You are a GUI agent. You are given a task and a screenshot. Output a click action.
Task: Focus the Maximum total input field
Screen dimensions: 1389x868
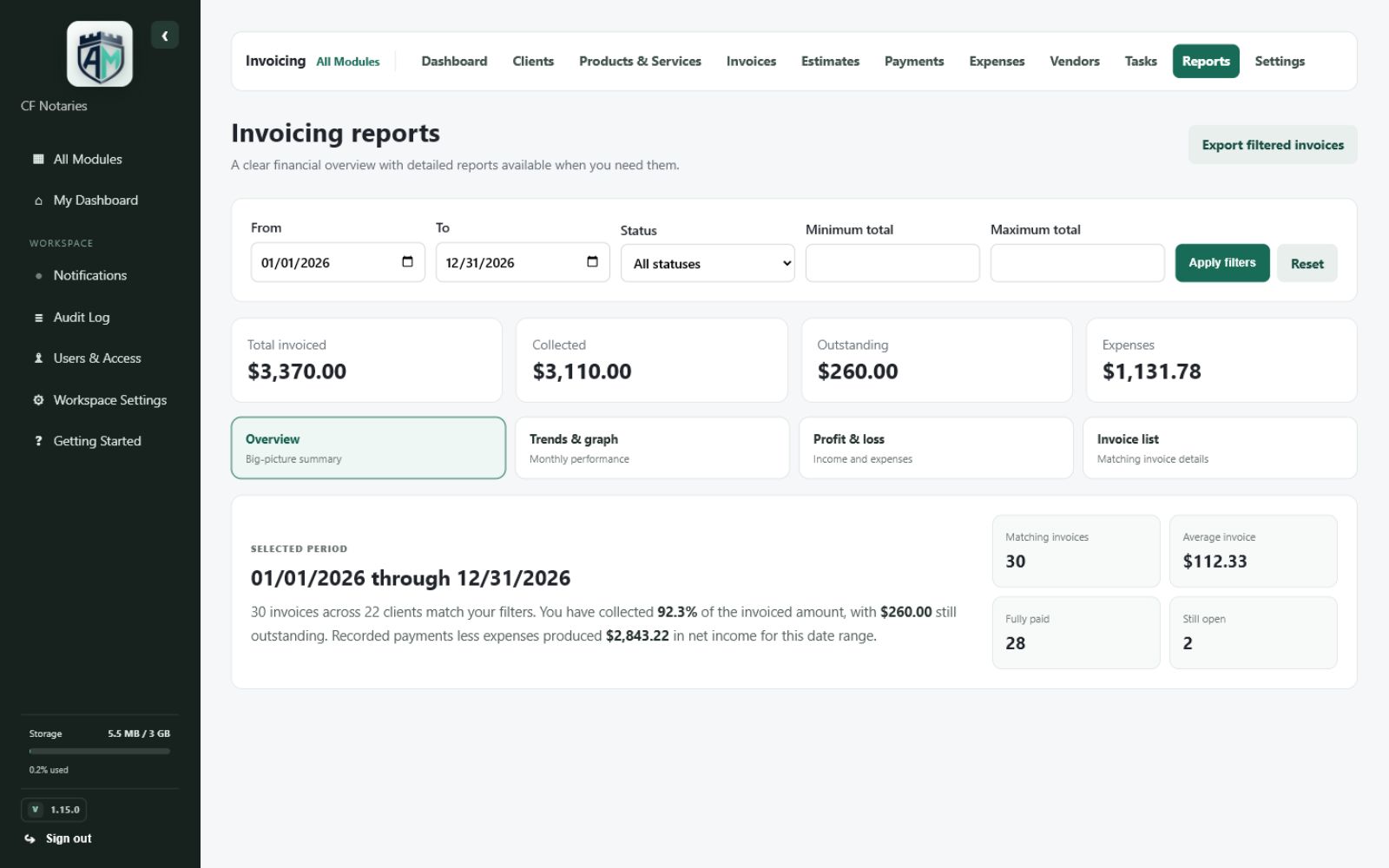click(1077, 263)
